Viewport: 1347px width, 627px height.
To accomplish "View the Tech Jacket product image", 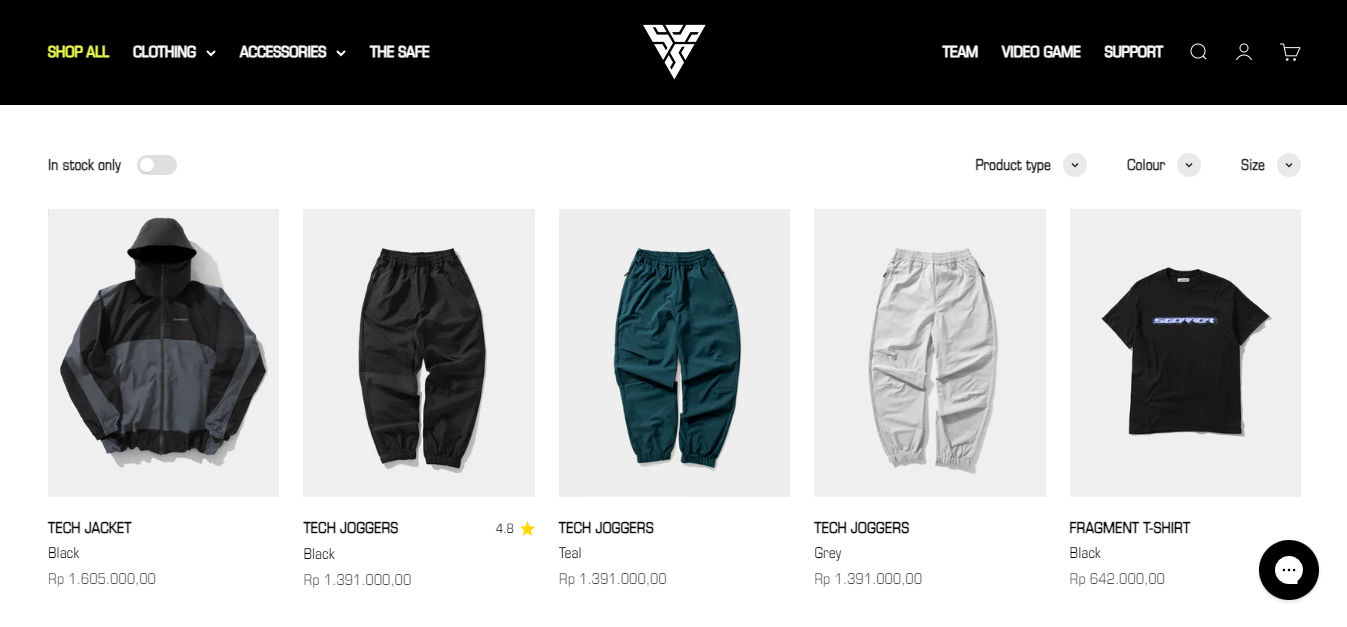I will coord(163,353).
